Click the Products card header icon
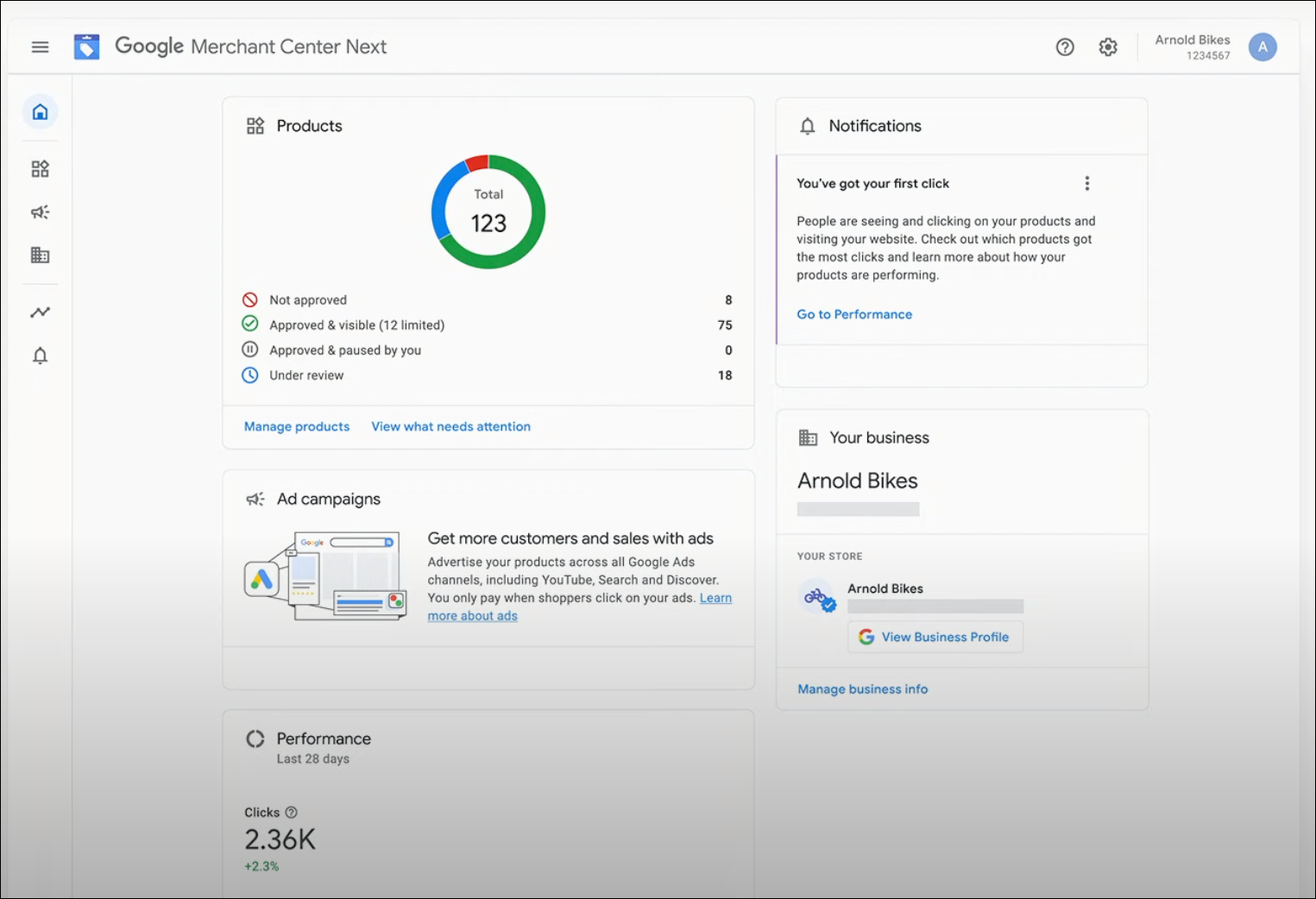The width and height of the screenshot is (1316, 899). pos(255,126)
